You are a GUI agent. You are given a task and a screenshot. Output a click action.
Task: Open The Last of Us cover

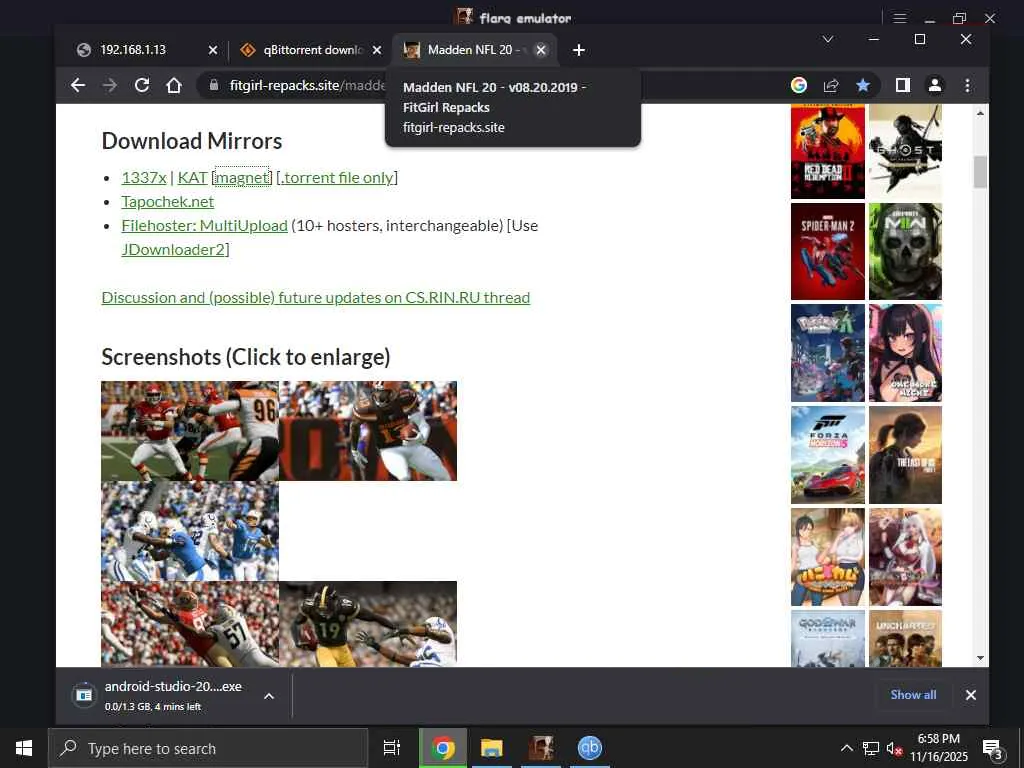pos(905,455)
